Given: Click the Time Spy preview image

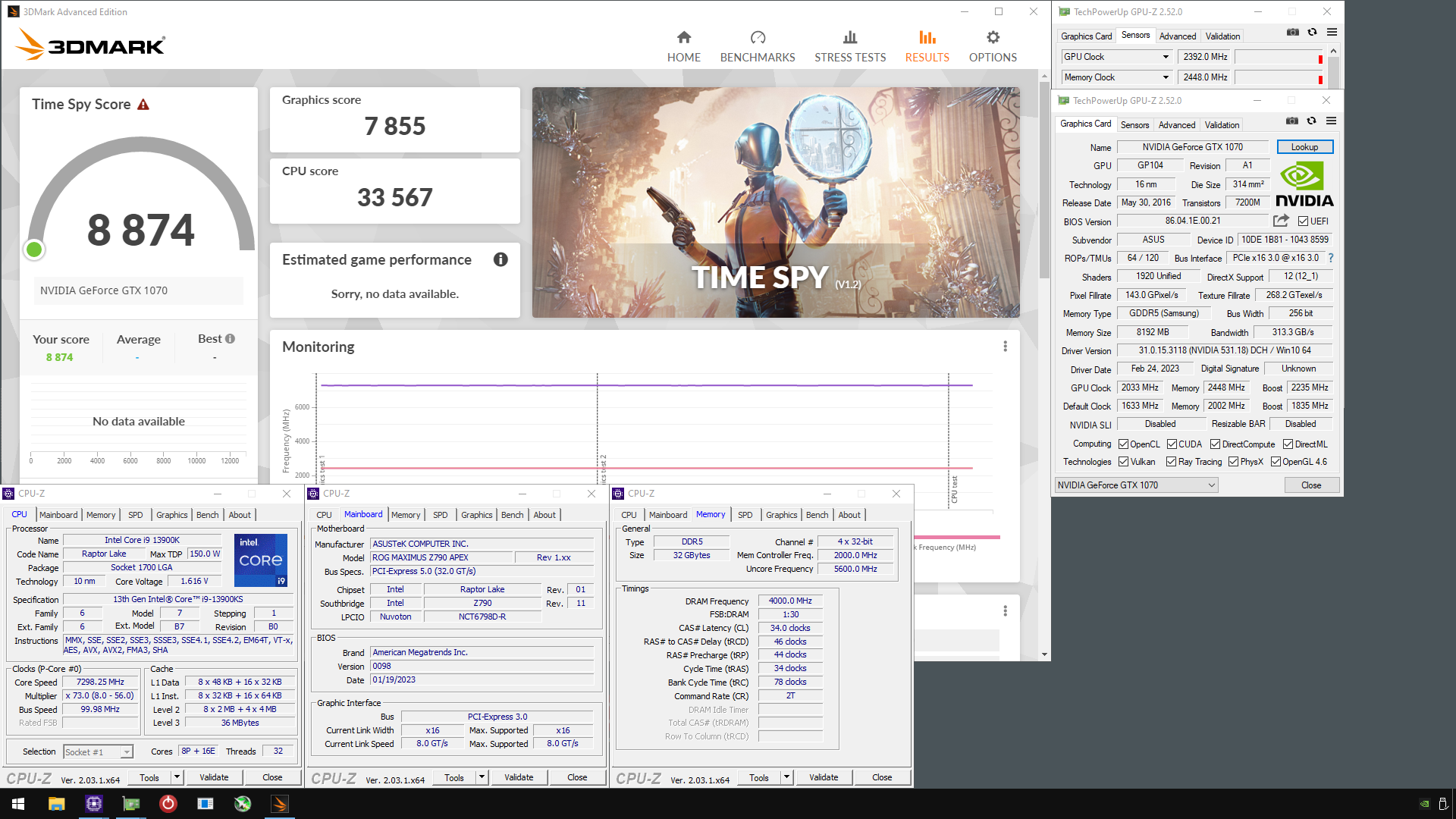Looking at the screenshot, I should tap(776, 202).
